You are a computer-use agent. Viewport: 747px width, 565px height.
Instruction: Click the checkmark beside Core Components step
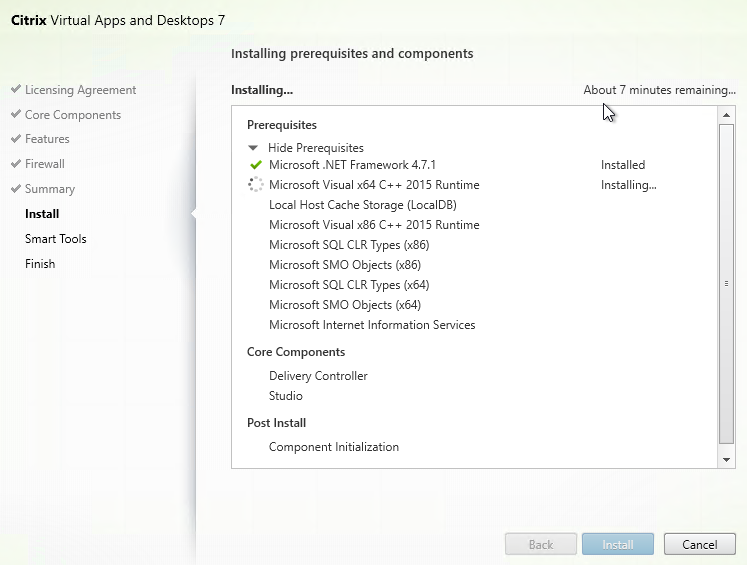16,115
